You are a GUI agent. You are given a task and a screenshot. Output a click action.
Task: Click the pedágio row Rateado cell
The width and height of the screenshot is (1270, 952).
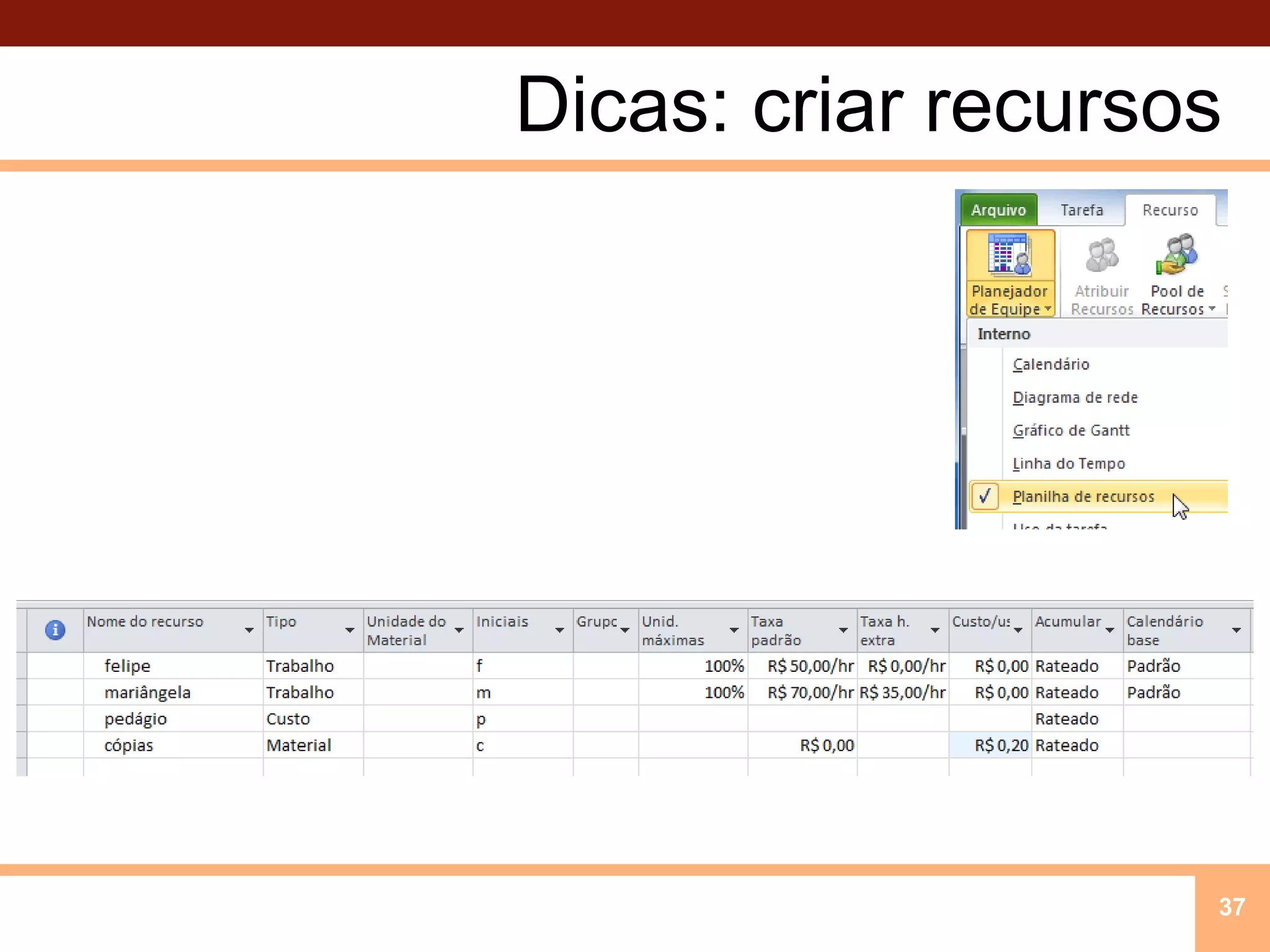[x=1078, y=719]
